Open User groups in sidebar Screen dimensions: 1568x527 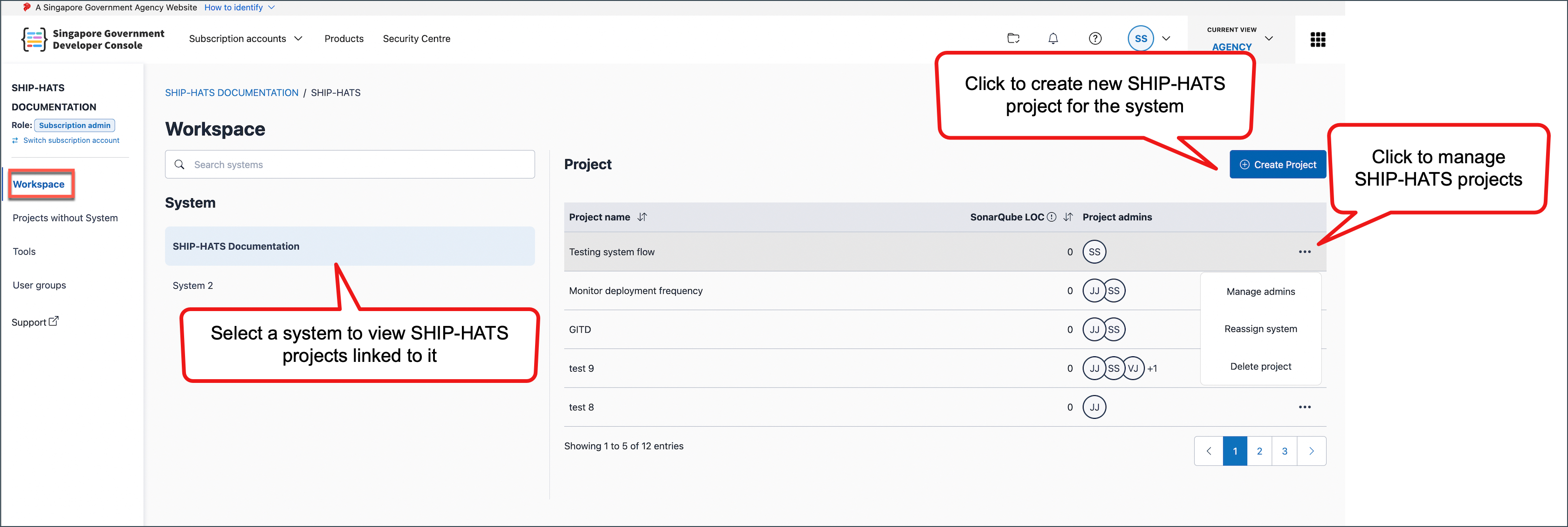point(39,285)
